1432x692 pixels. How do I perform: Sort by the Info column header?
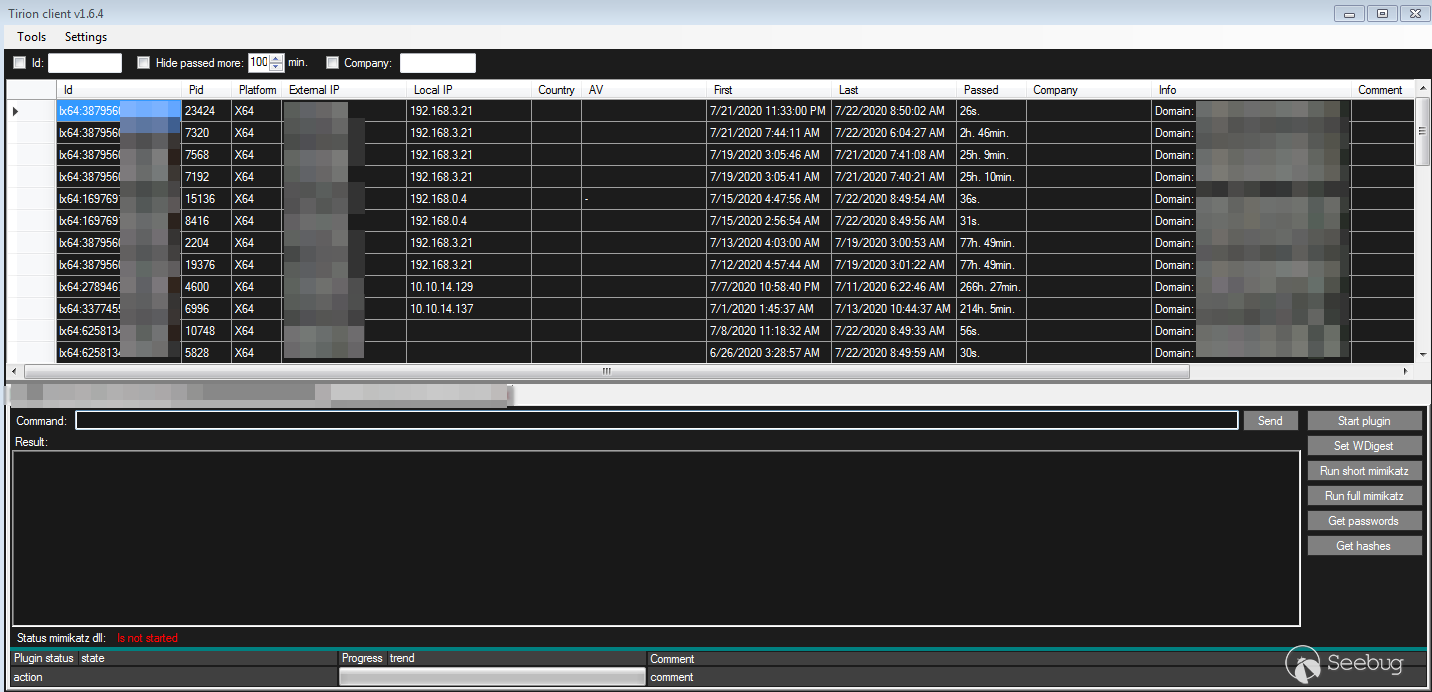point(1251,90)
